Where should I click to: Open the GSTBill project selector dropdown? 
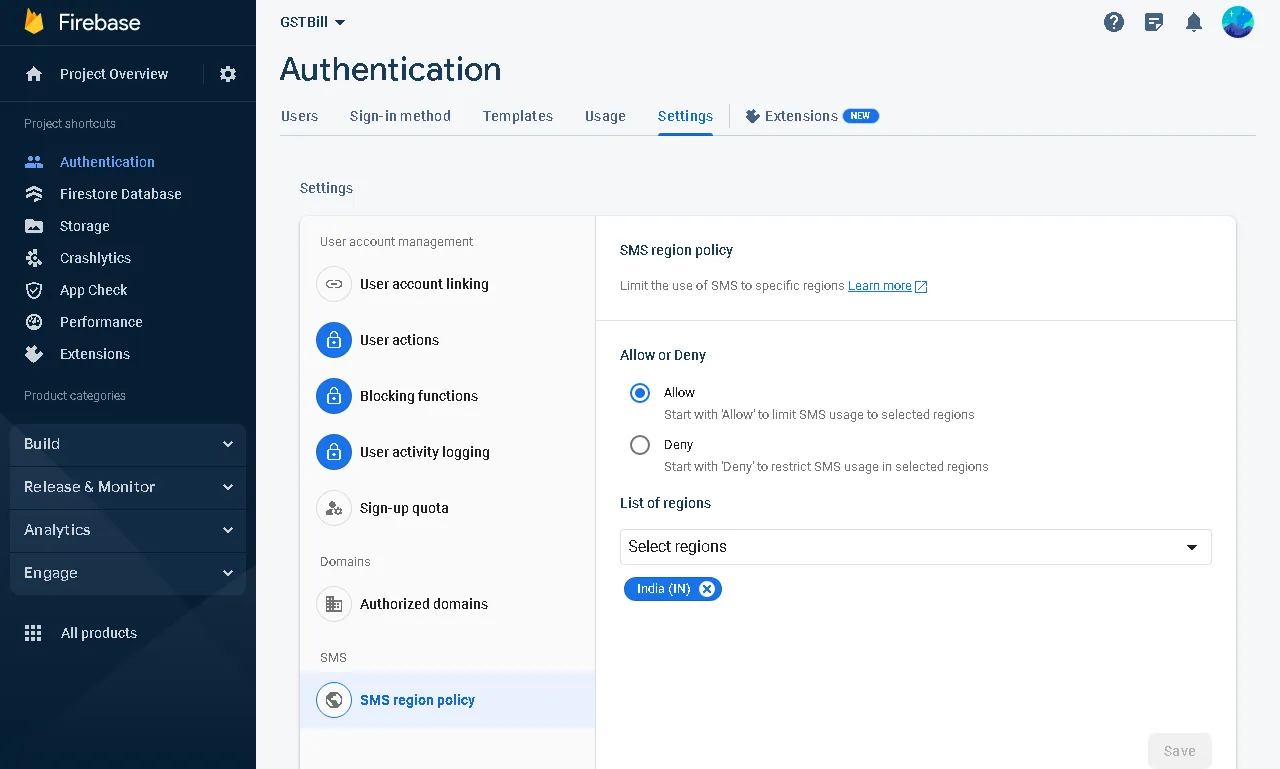coord(313,22)
